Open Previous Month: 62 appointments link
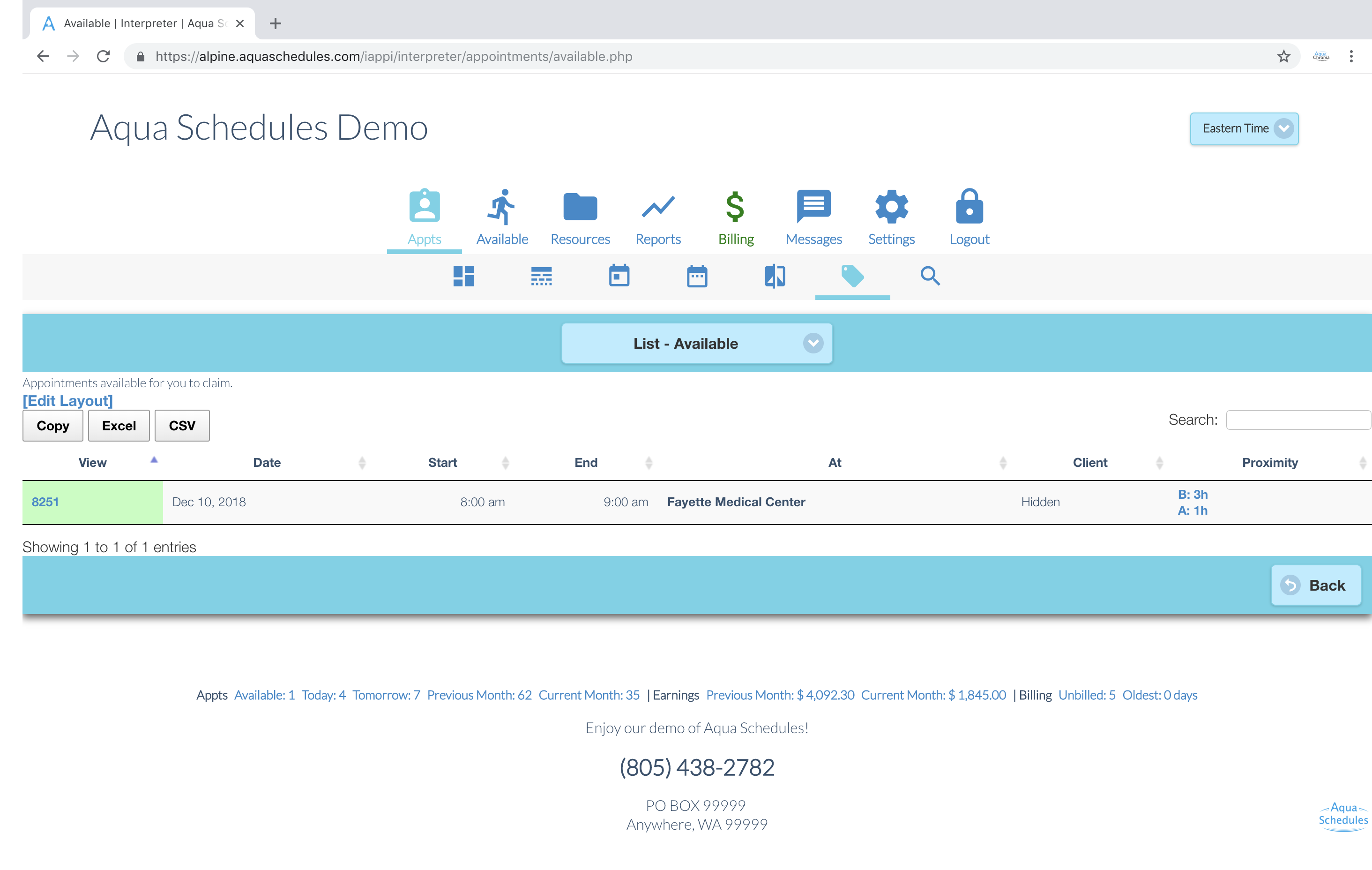Image resolution: width=1372 pixels, height=870 pixels. pos(479,695)
